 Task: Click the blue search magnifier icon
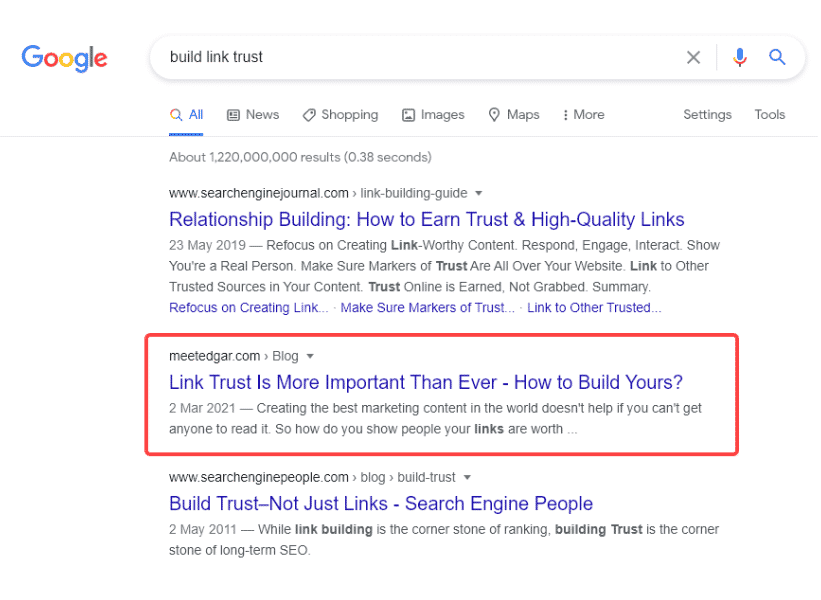[x=777, y=58]
